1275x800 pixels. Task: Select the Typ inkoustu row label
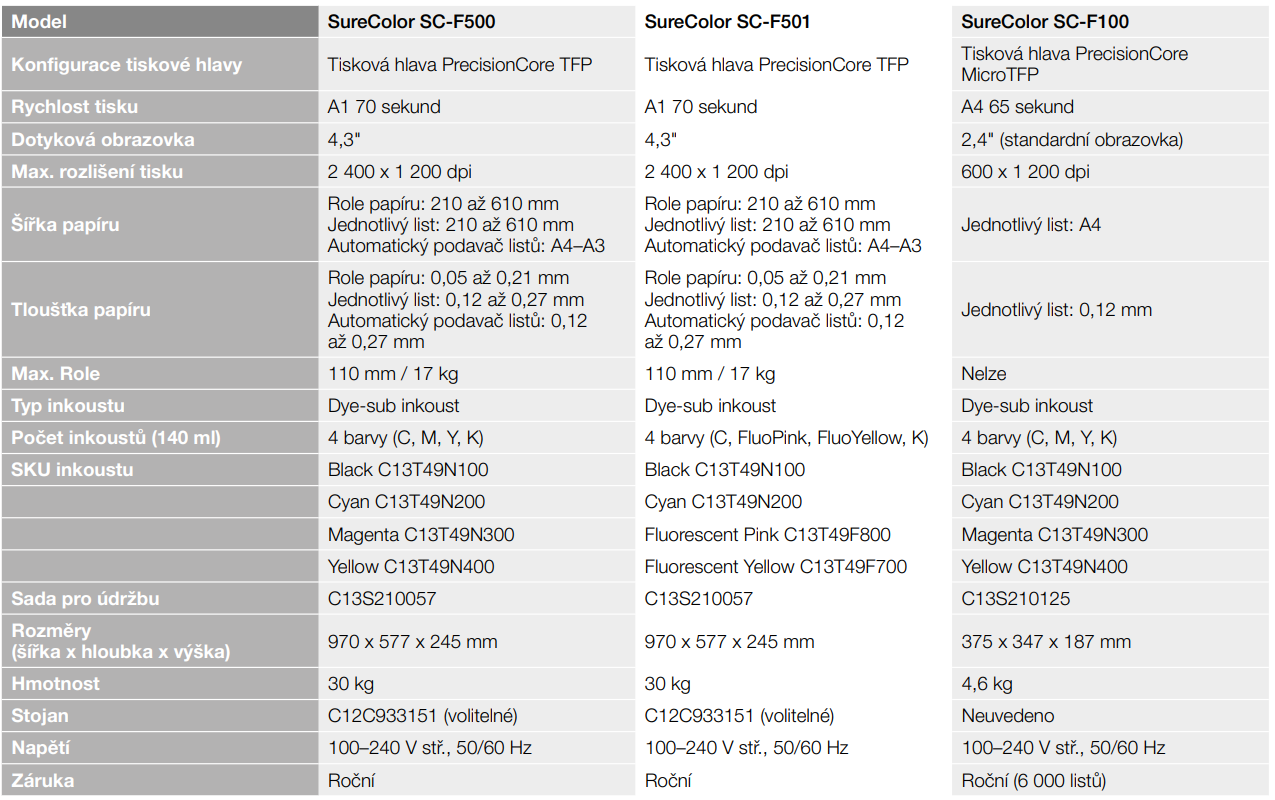click(160, 406)
